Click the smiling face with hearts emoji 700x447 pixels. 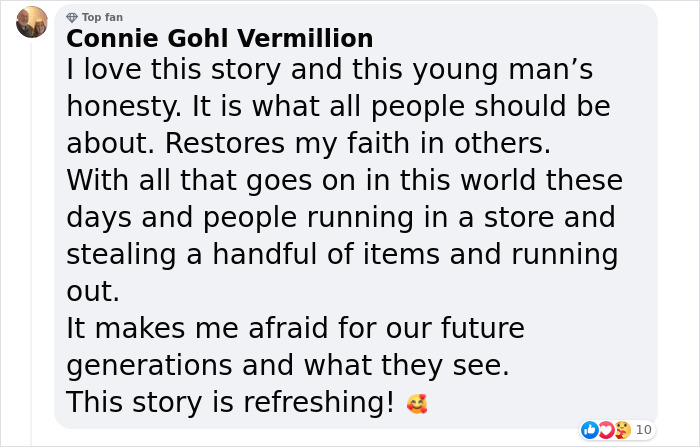click(x=417, y=404)
